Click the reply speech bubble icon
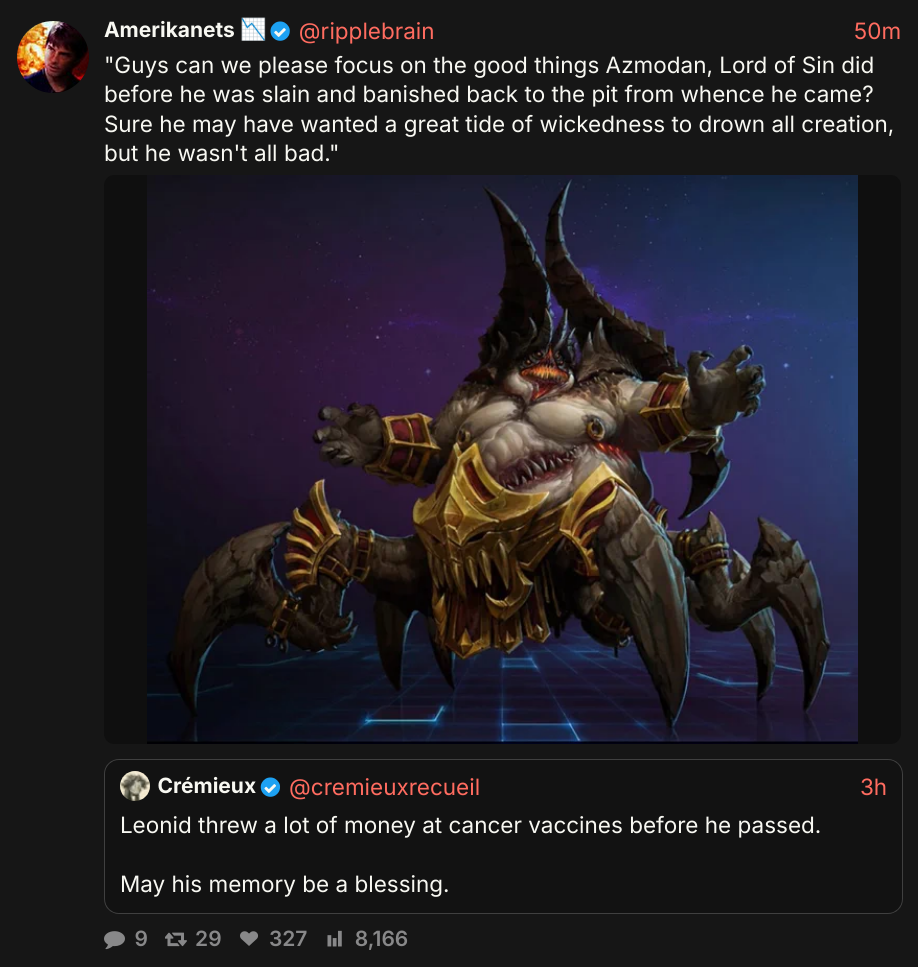Viewport: 918px width, 967px height. pyautogui.click(x=114, y=939)
